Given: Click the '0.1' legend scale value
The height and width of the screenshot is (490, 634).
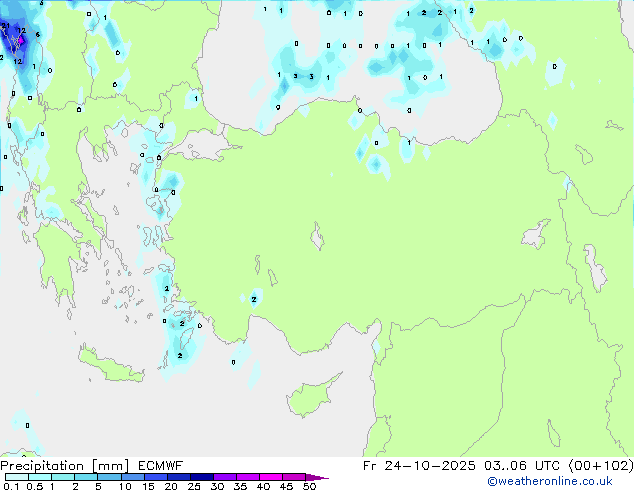Looking at the screenshot, I should tap(11, 486).
